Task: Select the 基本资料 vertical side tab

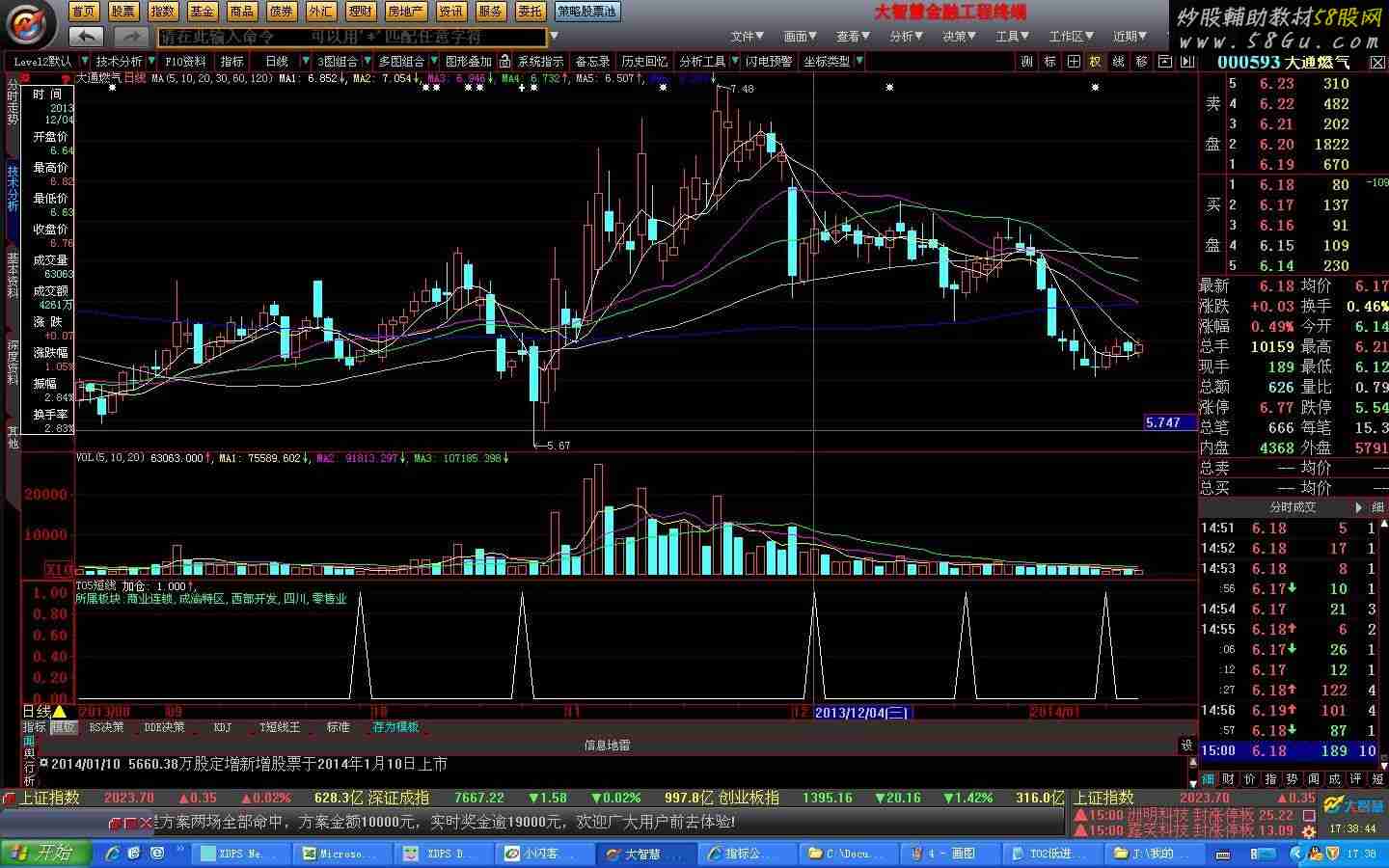Action: (13, 275)
